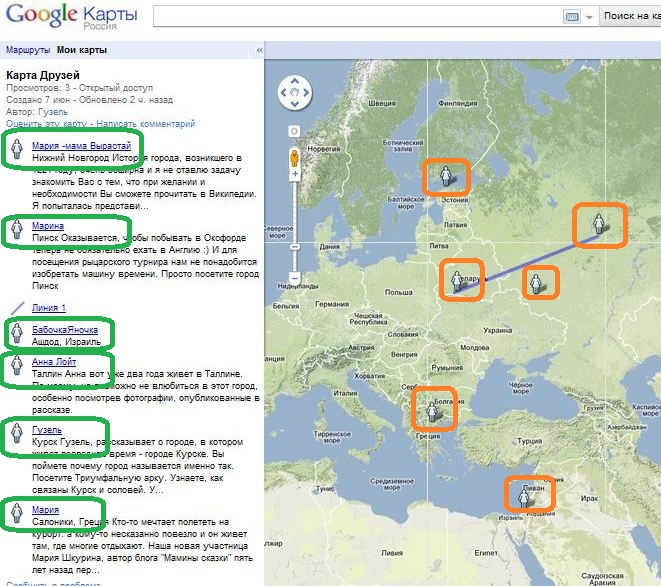Open Мария -мама Вырастай entry link

pos(81,146)
